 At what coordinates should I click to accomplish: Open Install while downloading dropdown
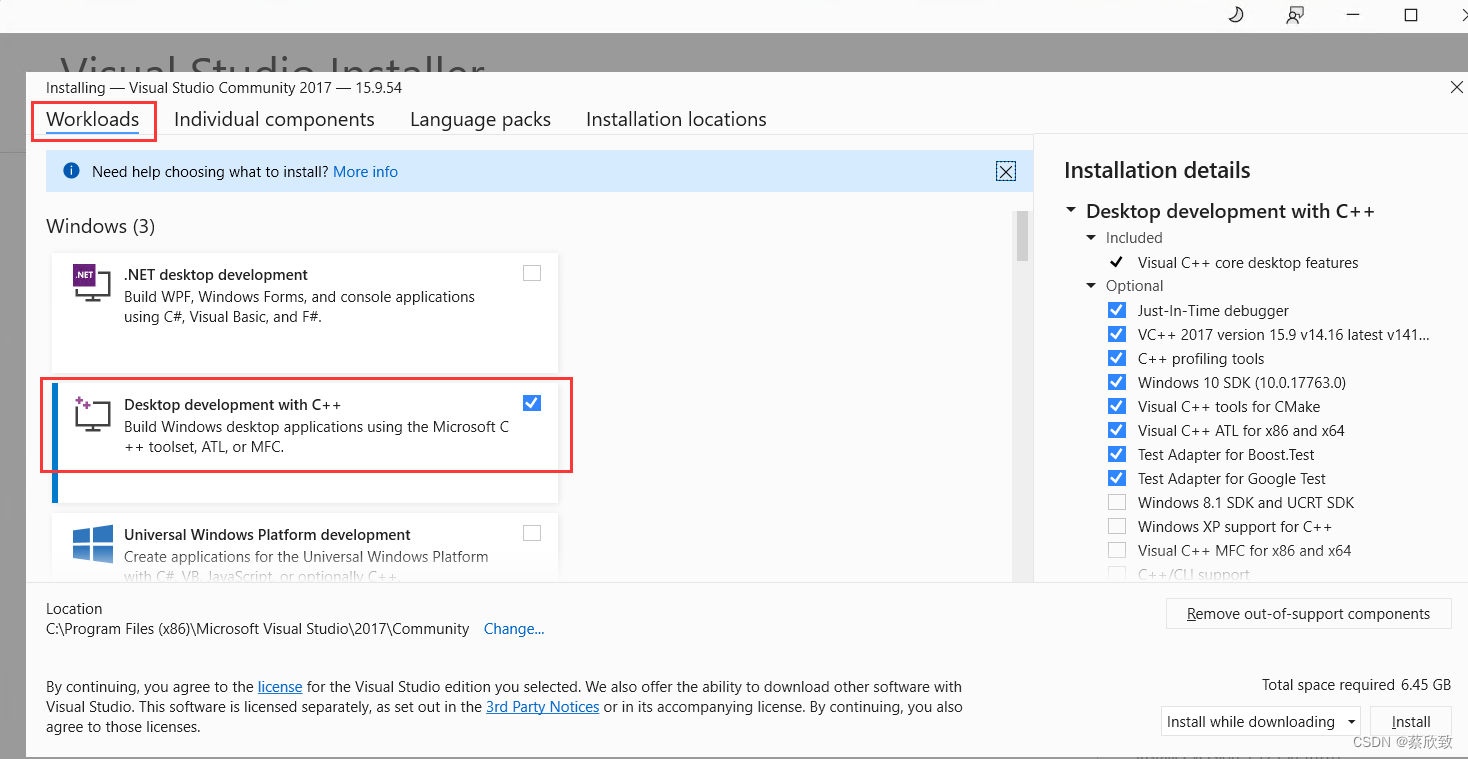[x=1261, y=721]
